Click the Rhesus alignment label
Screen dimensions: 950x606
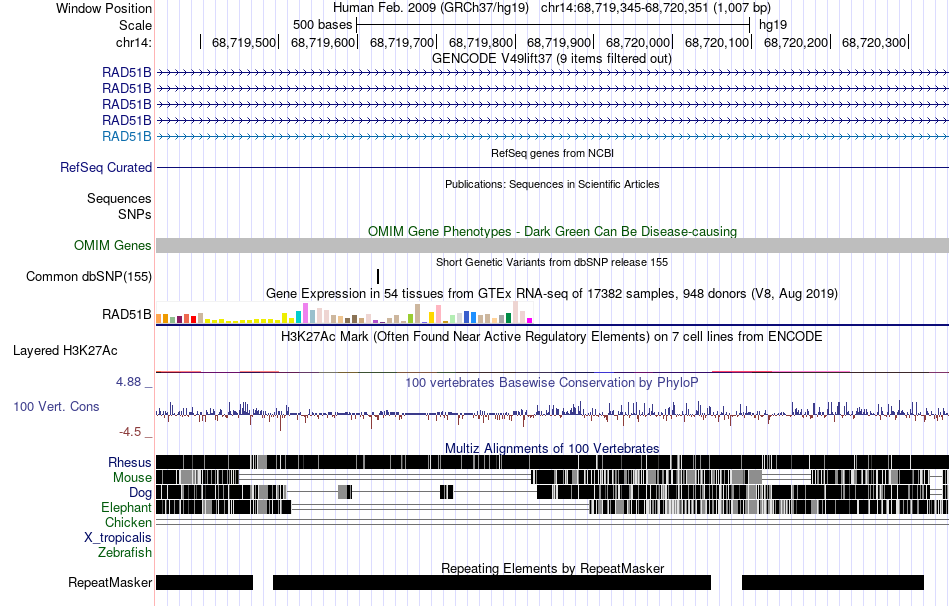130,462
